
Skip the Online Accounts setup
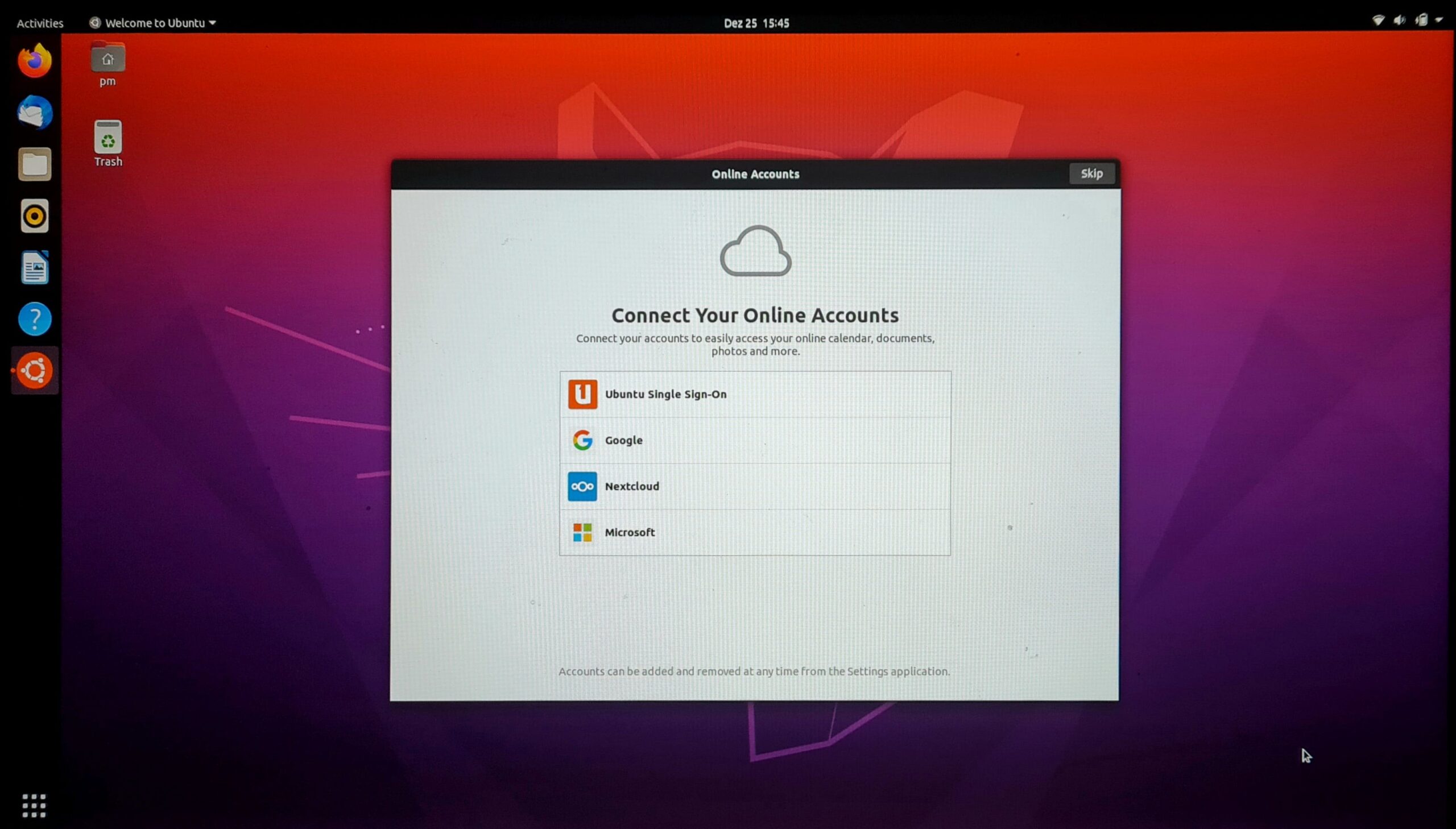pos(1091,173)
